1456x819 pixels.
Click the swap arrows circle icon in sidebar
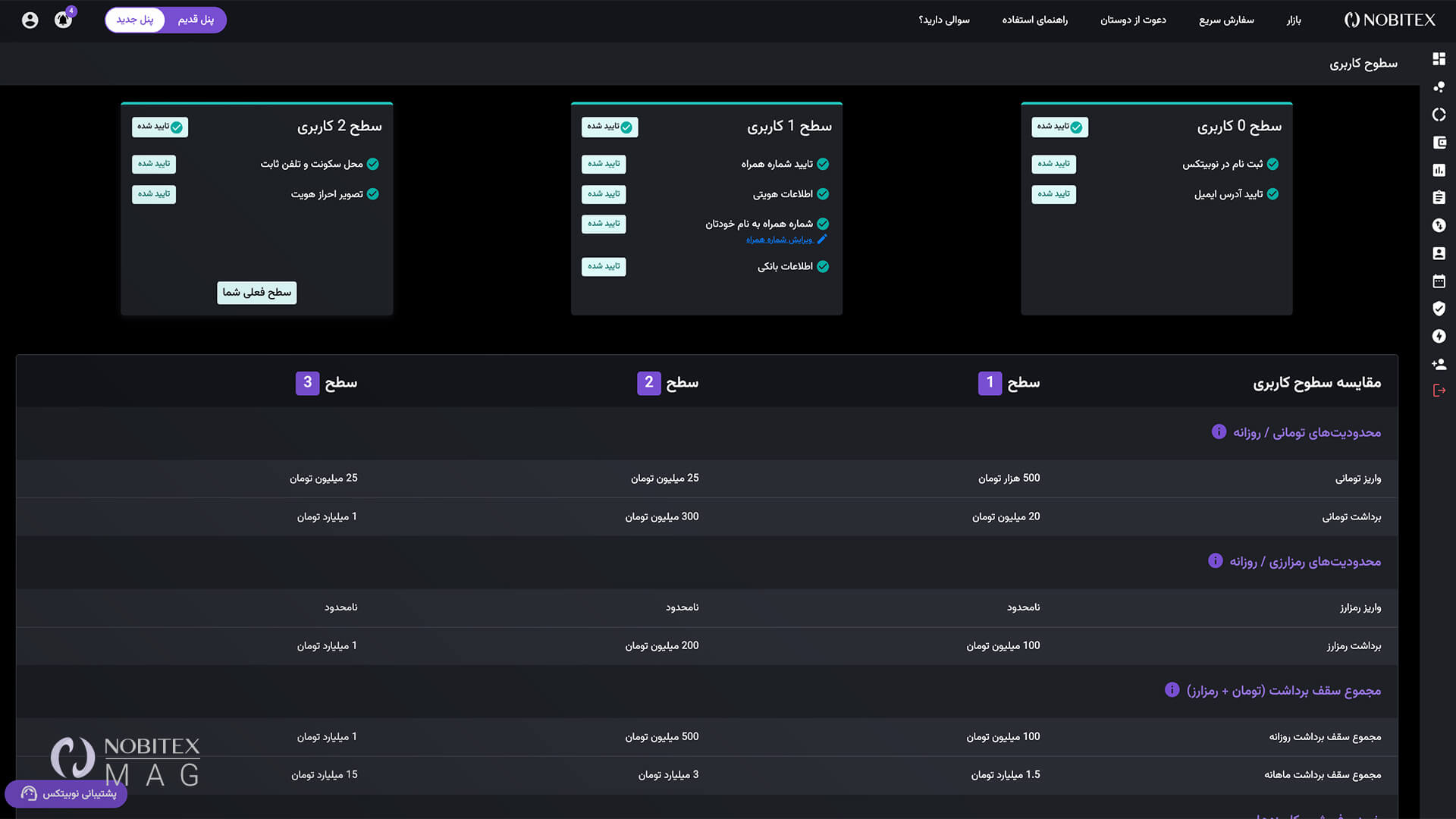click(x=1439, y=225)
